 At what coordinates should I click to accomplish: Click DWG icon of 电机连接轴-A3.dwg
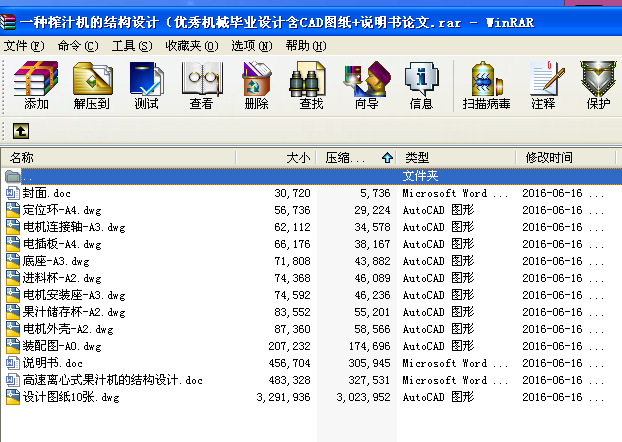[13, 227]
